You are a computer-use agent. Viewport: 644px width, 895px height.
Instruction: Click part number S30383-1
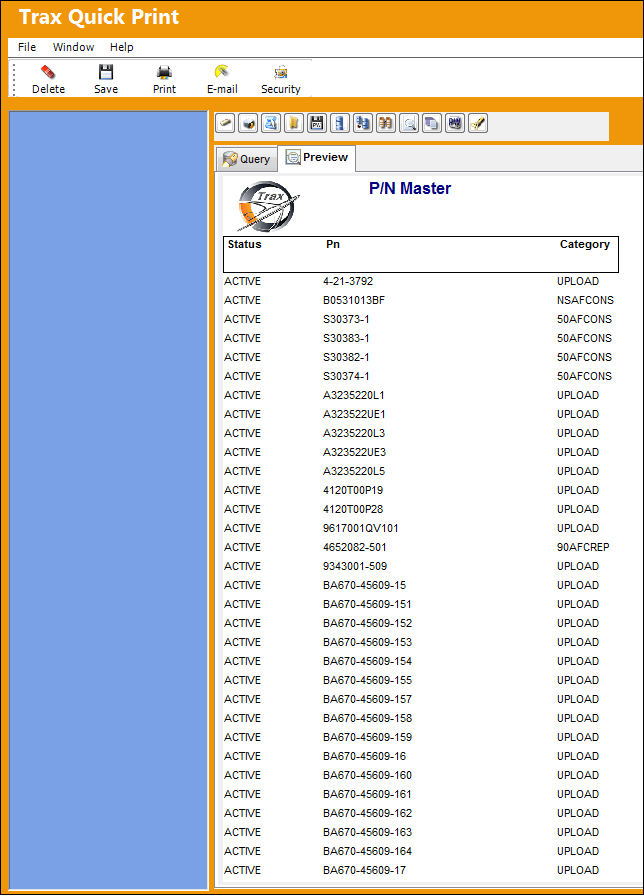point(346,338)
